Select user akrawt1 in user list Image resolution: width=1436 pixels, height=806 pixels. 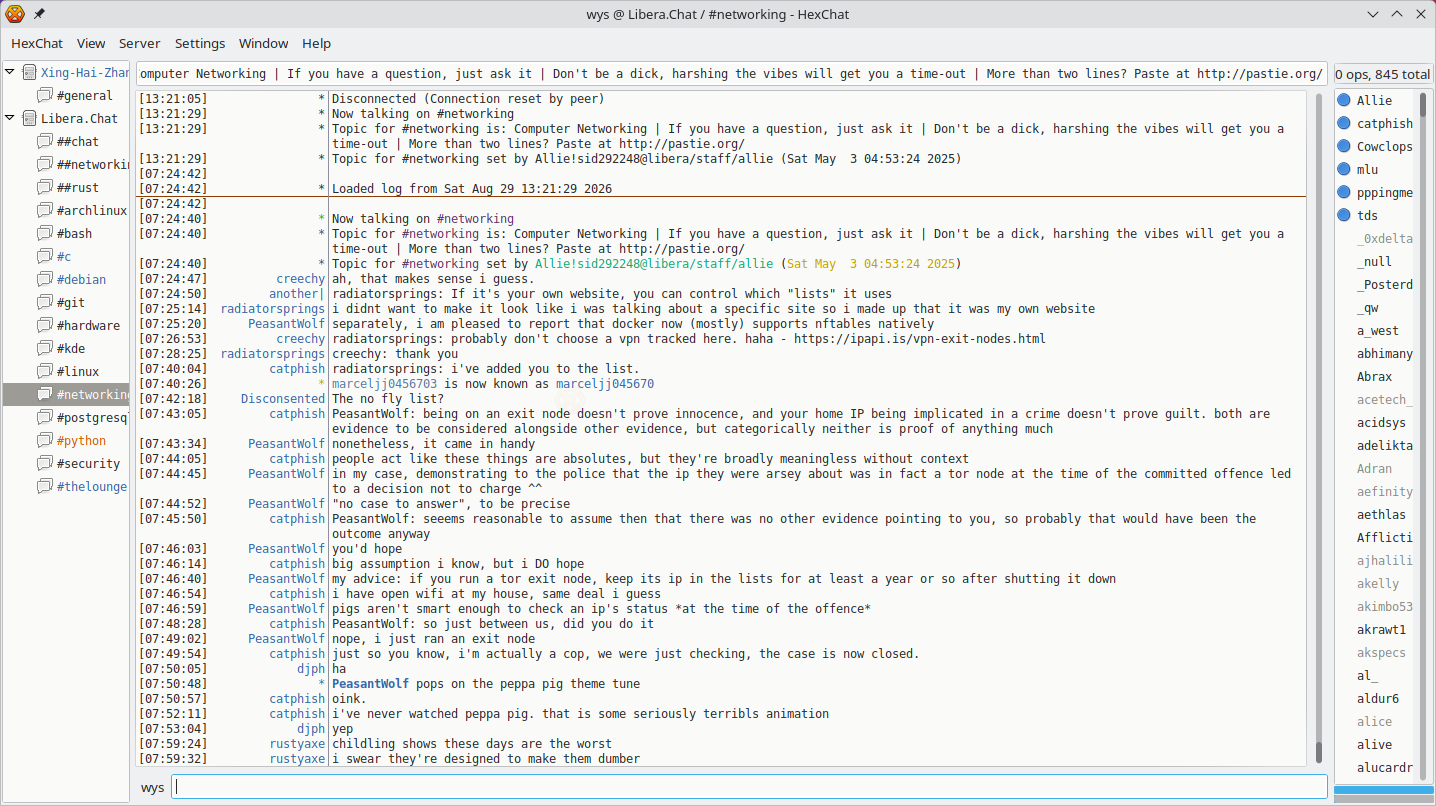coord(1382,629)
